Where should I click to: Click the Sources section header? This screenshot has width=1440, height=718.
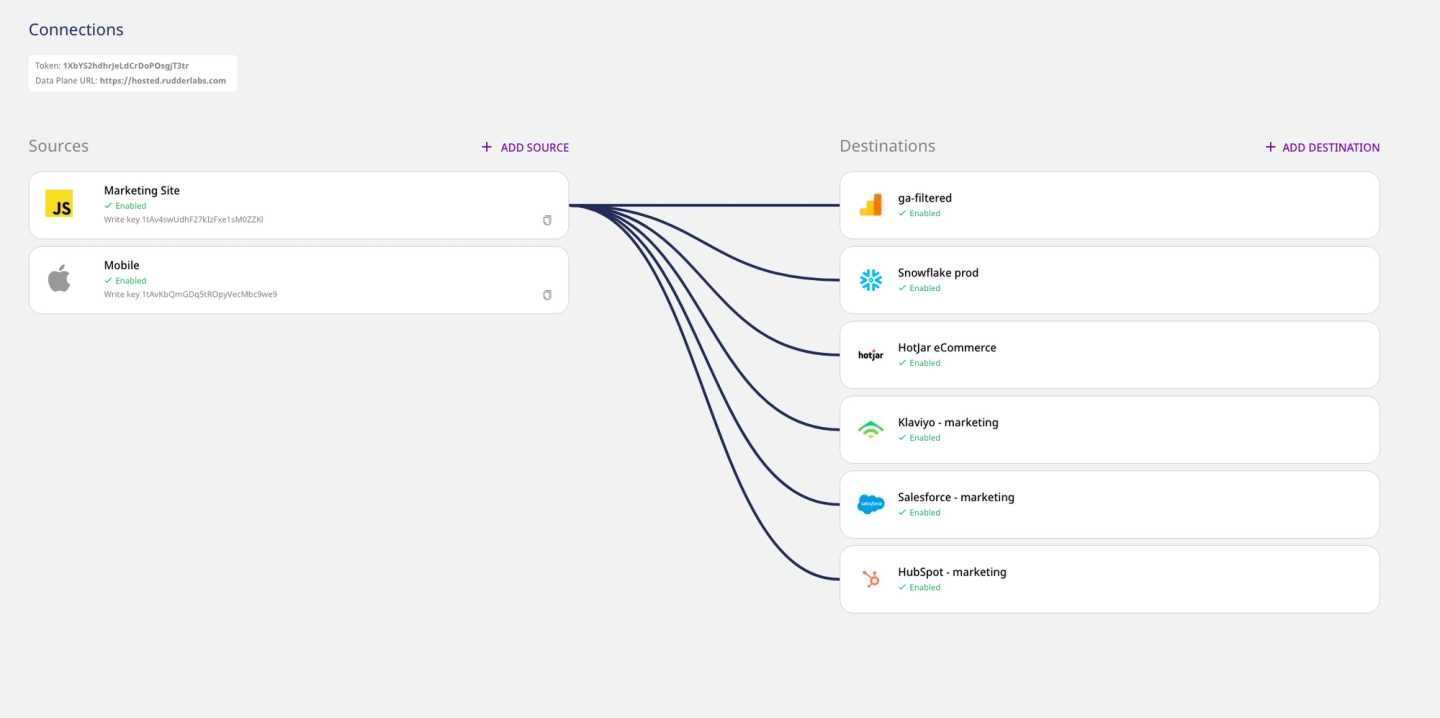pyautogui.click(x=58, y=146)
